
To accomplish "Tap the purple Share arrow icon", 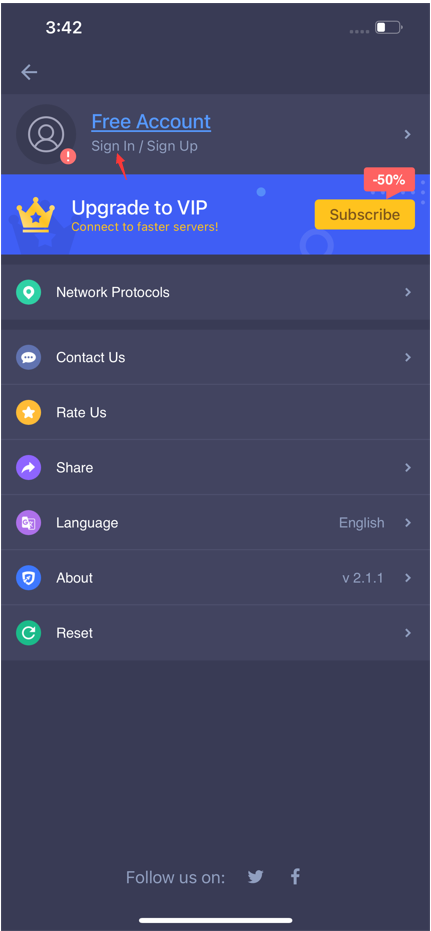I will click(x=28, y=467).
